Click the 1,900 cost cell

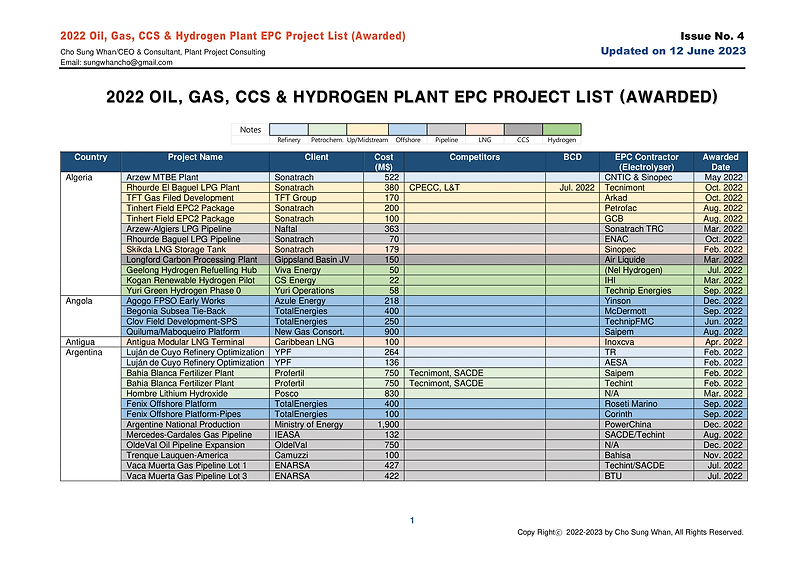pos(384,424)
